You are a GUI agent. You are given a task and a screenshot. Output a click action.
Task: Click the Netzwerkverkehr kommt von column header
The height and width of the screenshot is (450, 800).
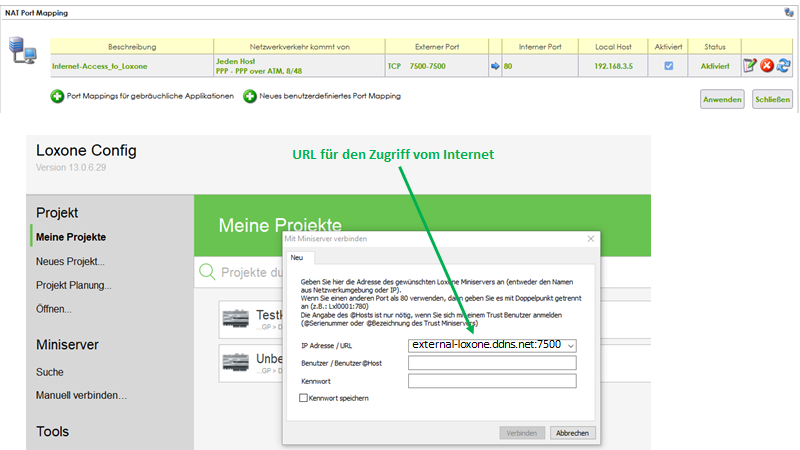(x=299, y=46)
